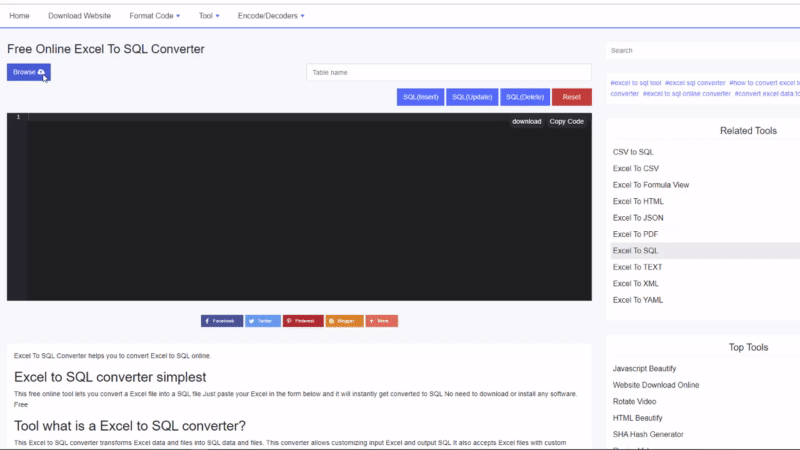Share the page on Blogger
800x450 pixels.
pos(344,321)
